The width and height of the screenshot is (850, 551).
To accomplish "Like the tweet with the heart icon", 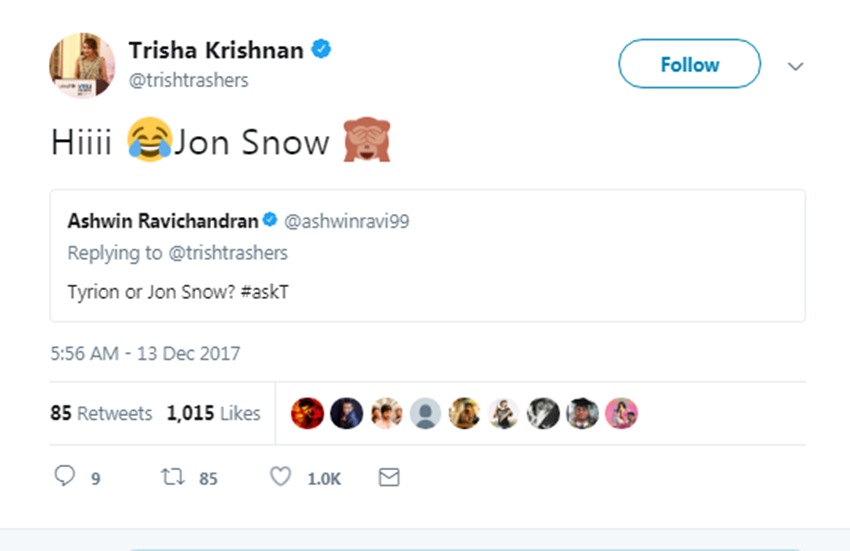I will tap(281, 478).
